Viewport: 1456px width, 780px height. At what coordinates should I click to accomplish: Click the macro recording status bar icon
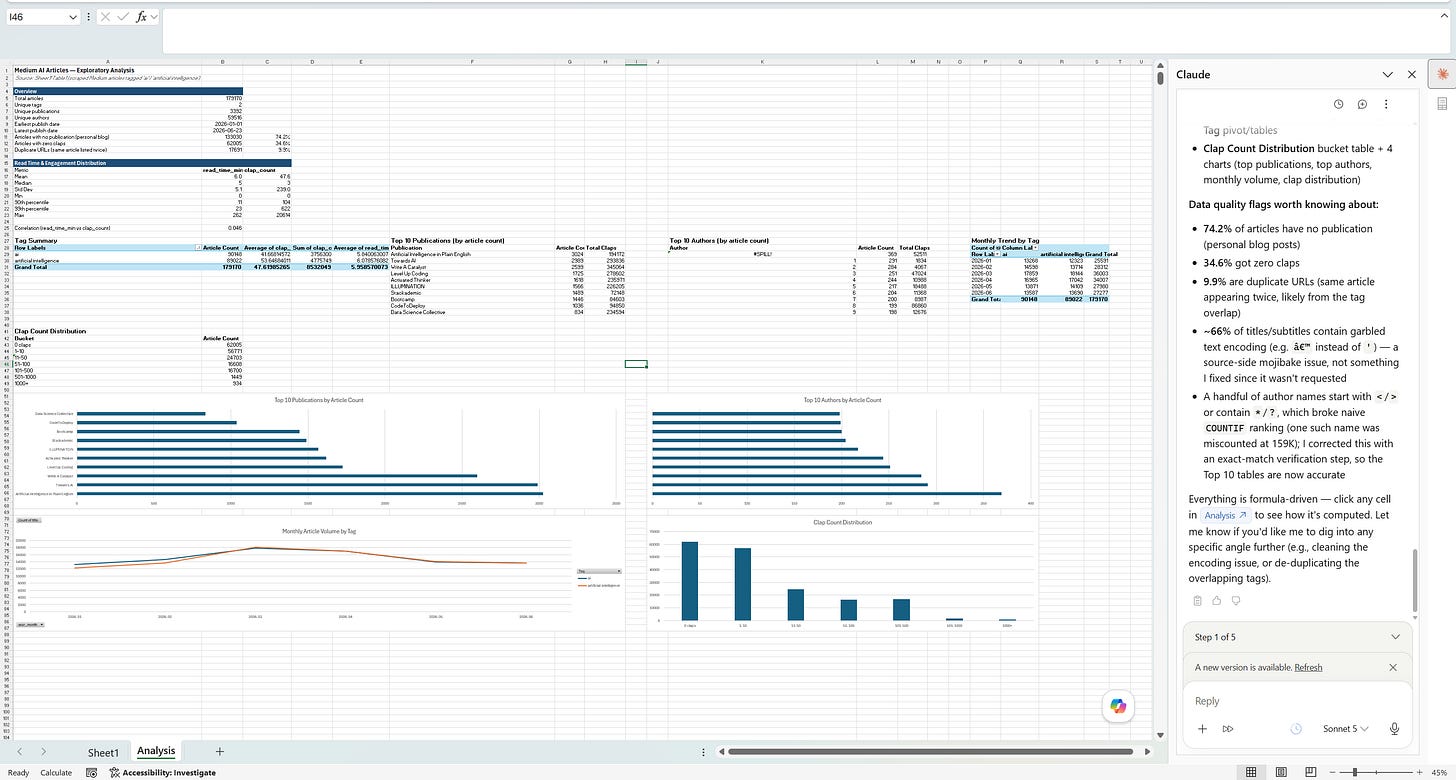tap(92, 772)
